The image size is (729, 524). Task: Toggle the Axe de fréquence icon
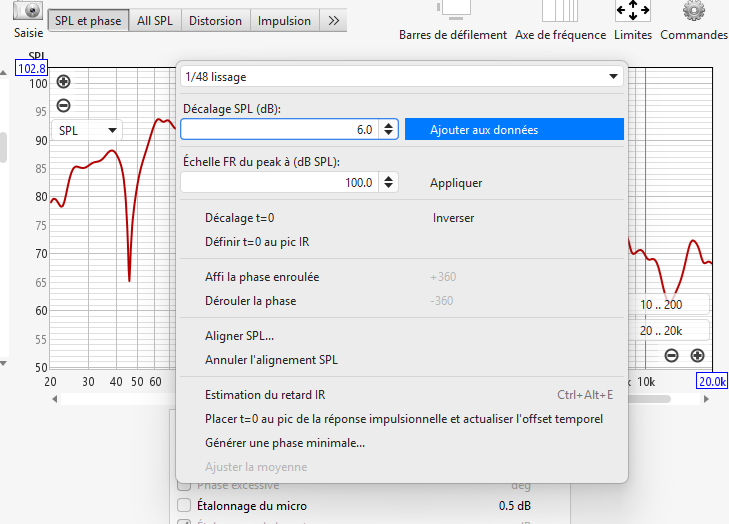(x=560, y=10)
